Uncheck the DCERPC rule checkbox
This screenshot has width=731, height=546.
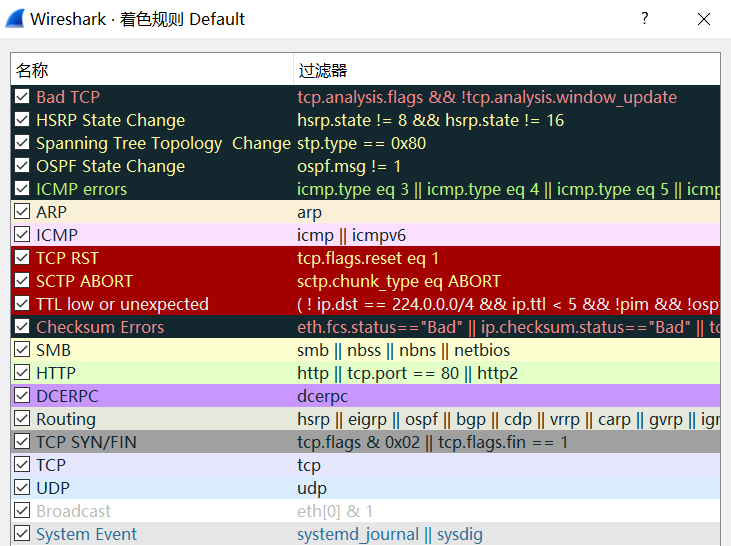click(22, 395)
